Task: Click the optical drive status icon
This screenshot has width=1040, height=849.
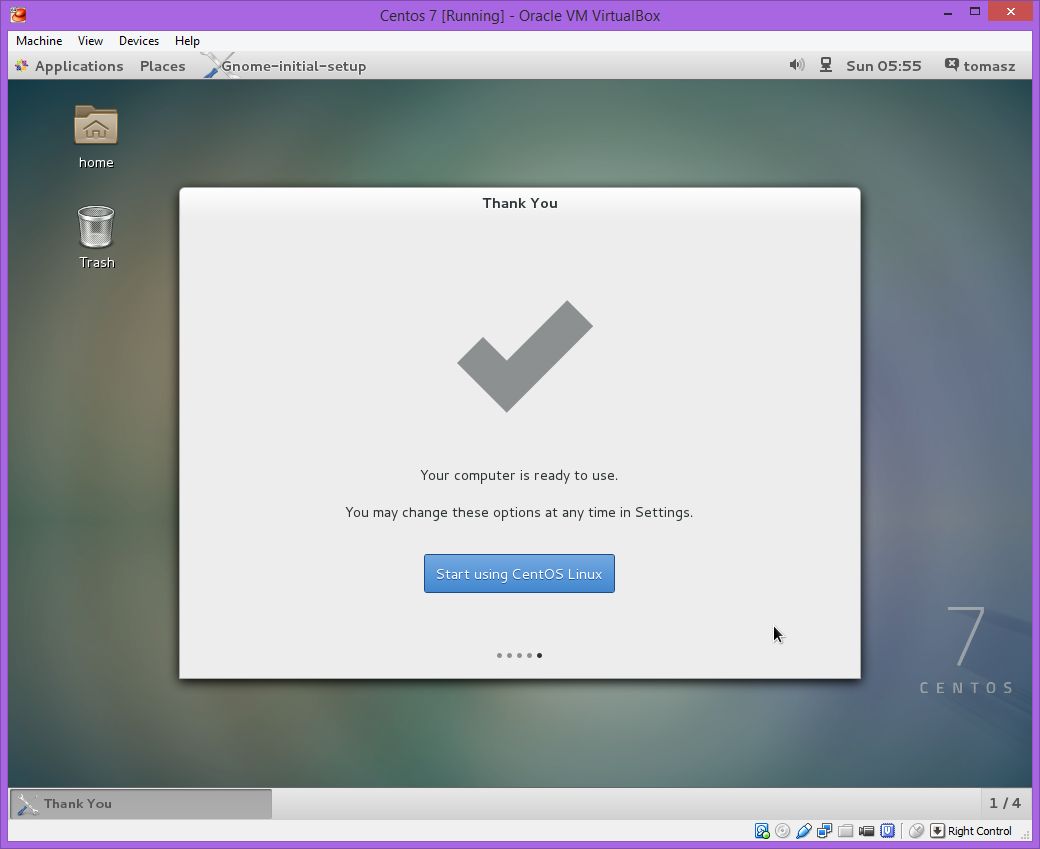Action: pyautogui.click(x=783, y=830)
